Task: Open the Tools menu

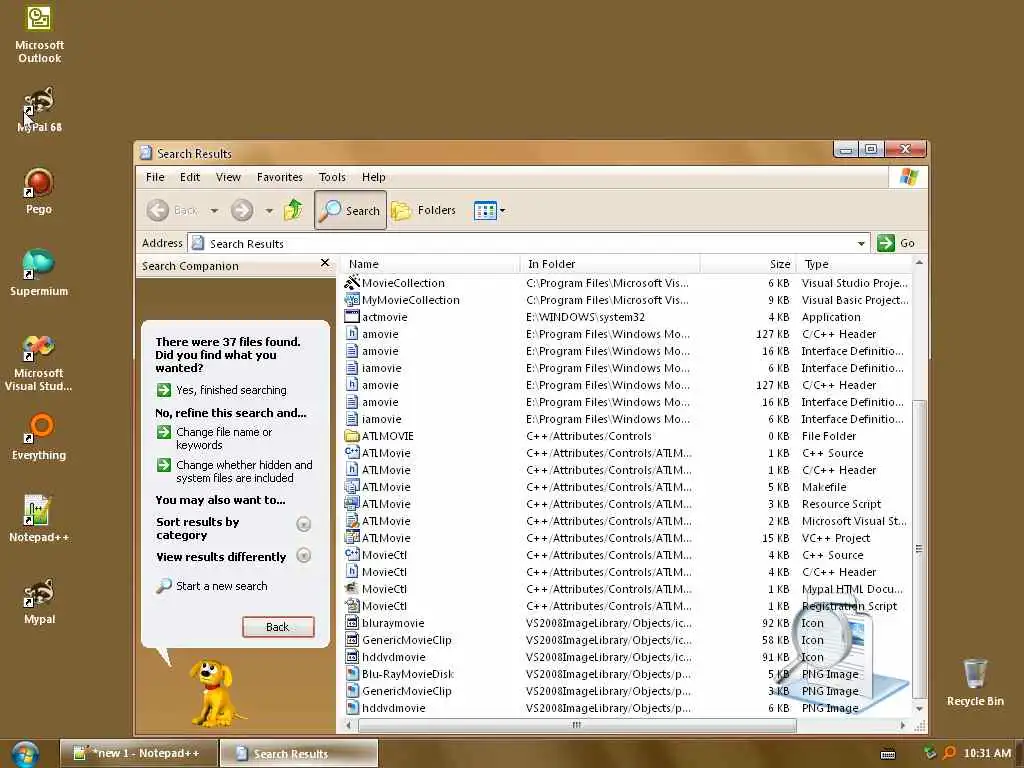Action: pyautogui.click(x=332, y=177)
